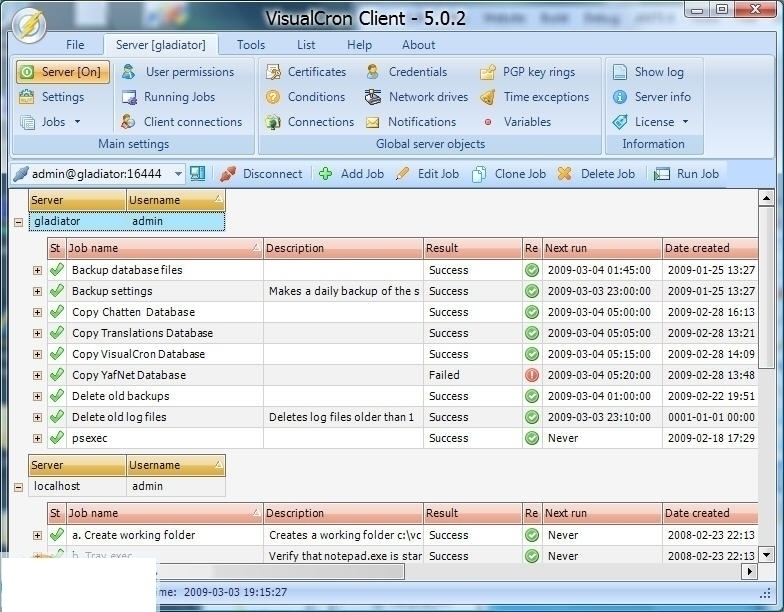Click the vertical scrollbar up arrow

(x=766, y=198)
